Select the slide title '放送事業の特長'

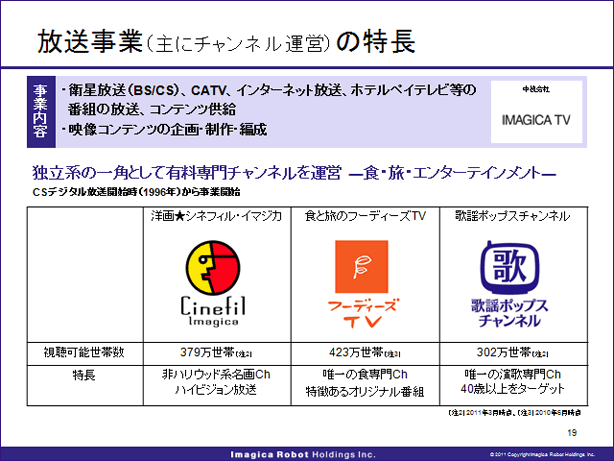click(x=226, y=42)
